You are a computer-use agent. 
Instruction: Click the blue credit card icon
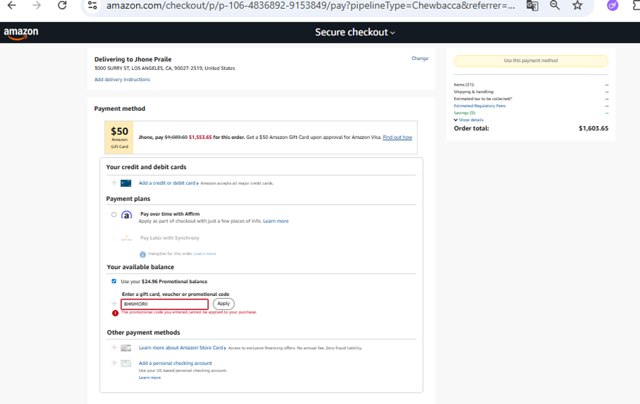[x=126, y=183]
